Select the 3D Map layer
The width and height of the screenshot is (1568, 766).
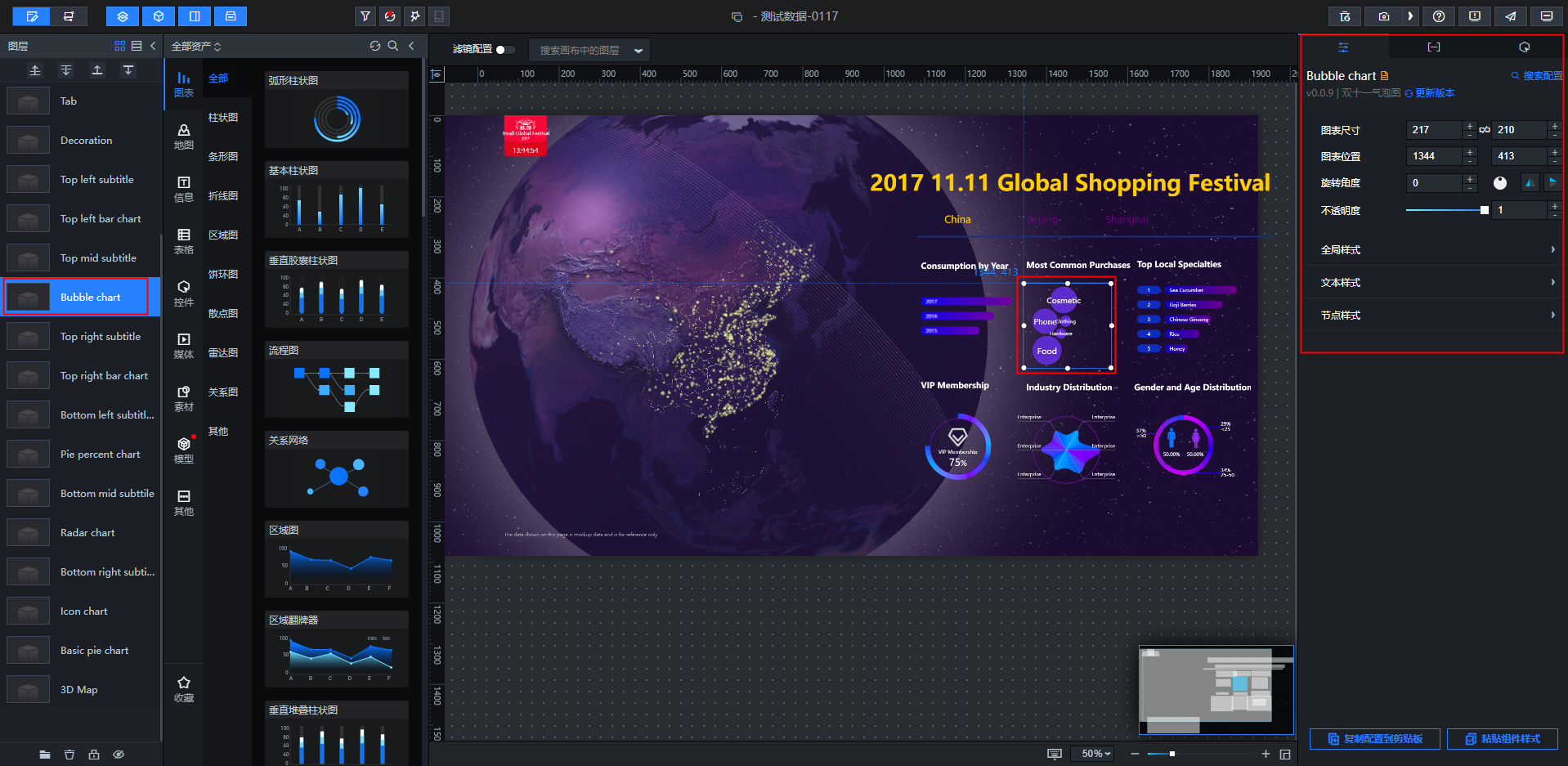click(x=80, y=689)
